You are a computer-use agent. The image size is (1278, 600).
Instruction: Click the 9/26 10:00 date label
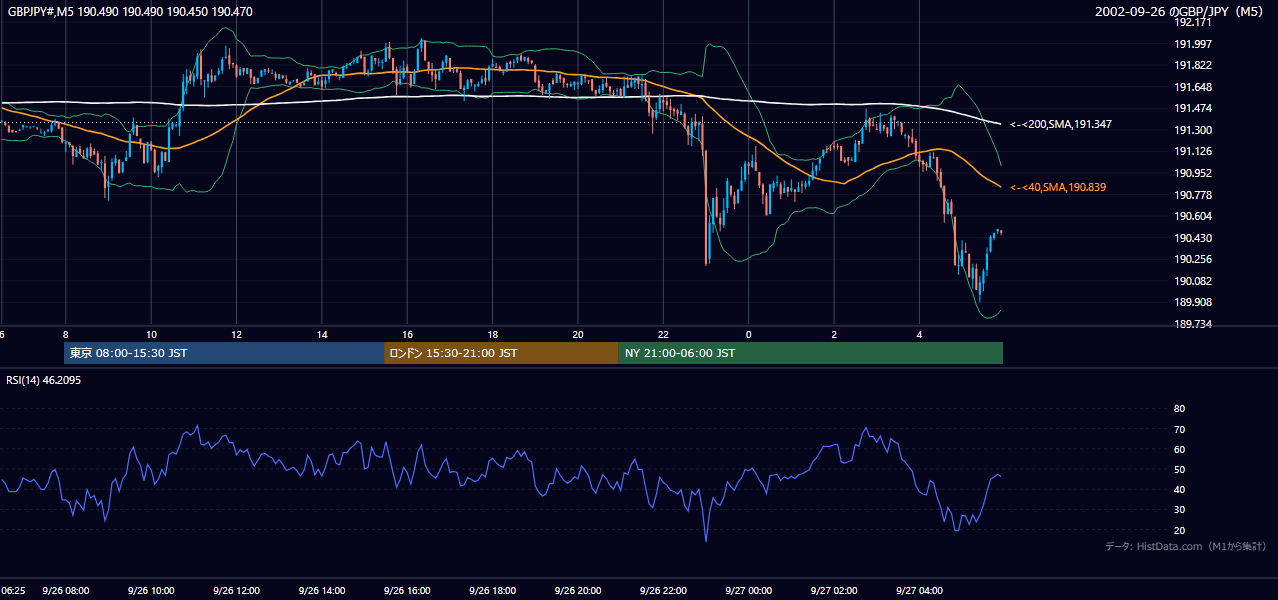click(x=151, y=591)
